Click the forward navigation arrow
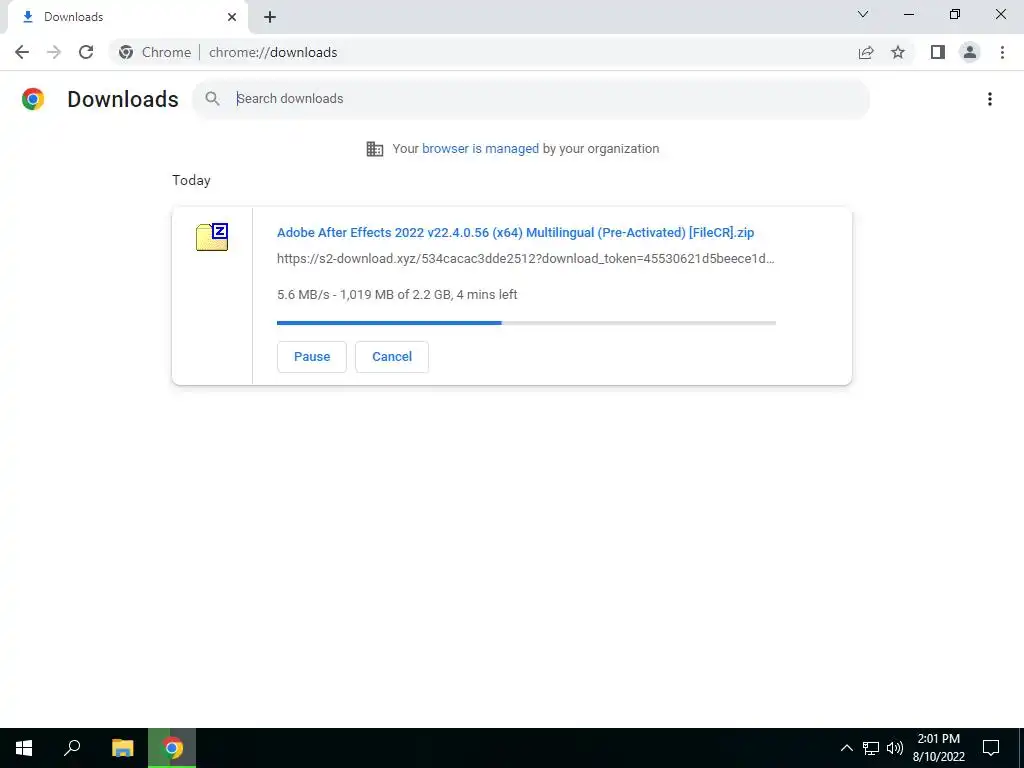The image size is (1024, 768). pyautogui.click(x=54, y=52)
